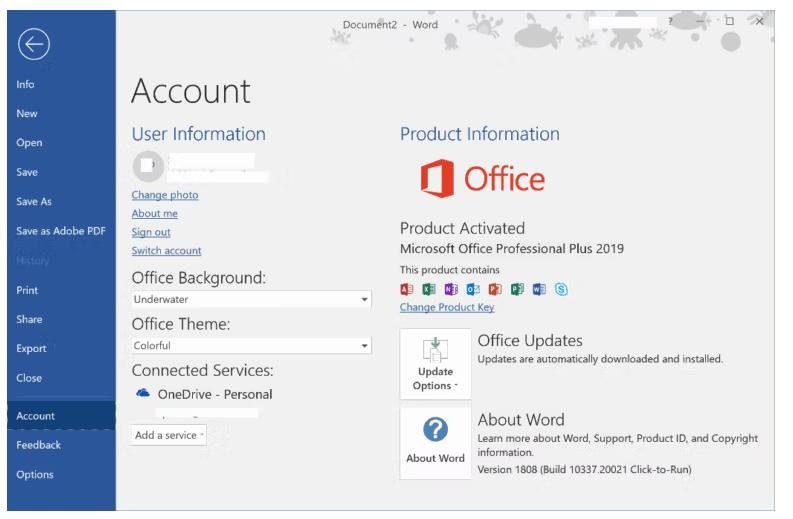Click the back arrow to return to document
The width and height of the screenshot is (793, 519).
click(x=34, y=45)
